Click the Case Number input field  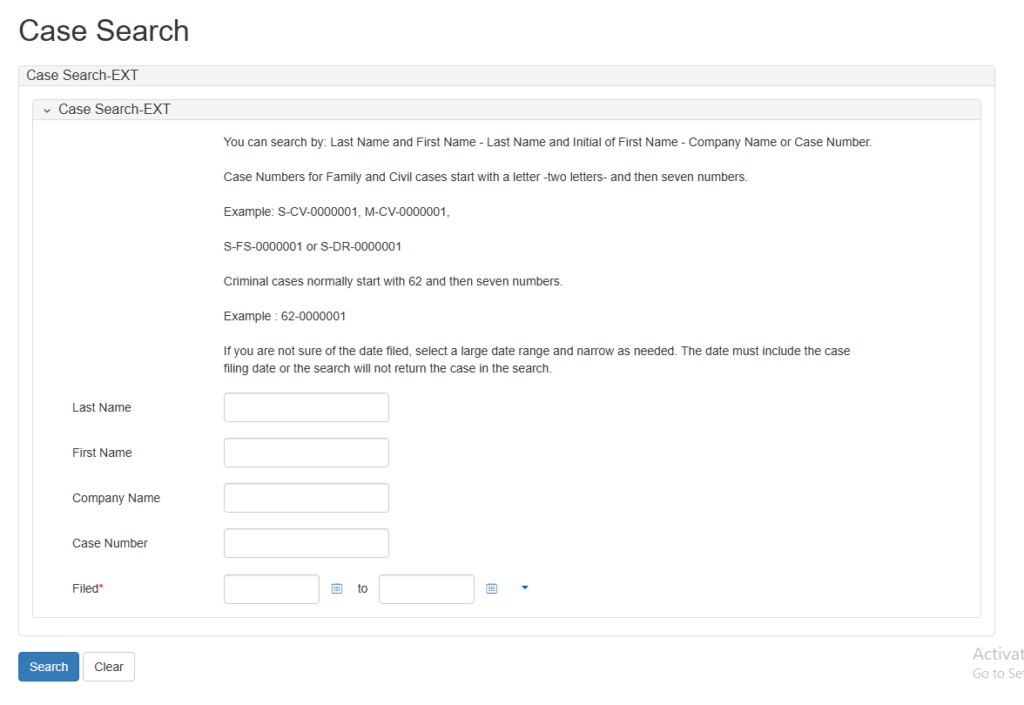tap(306, 543)
